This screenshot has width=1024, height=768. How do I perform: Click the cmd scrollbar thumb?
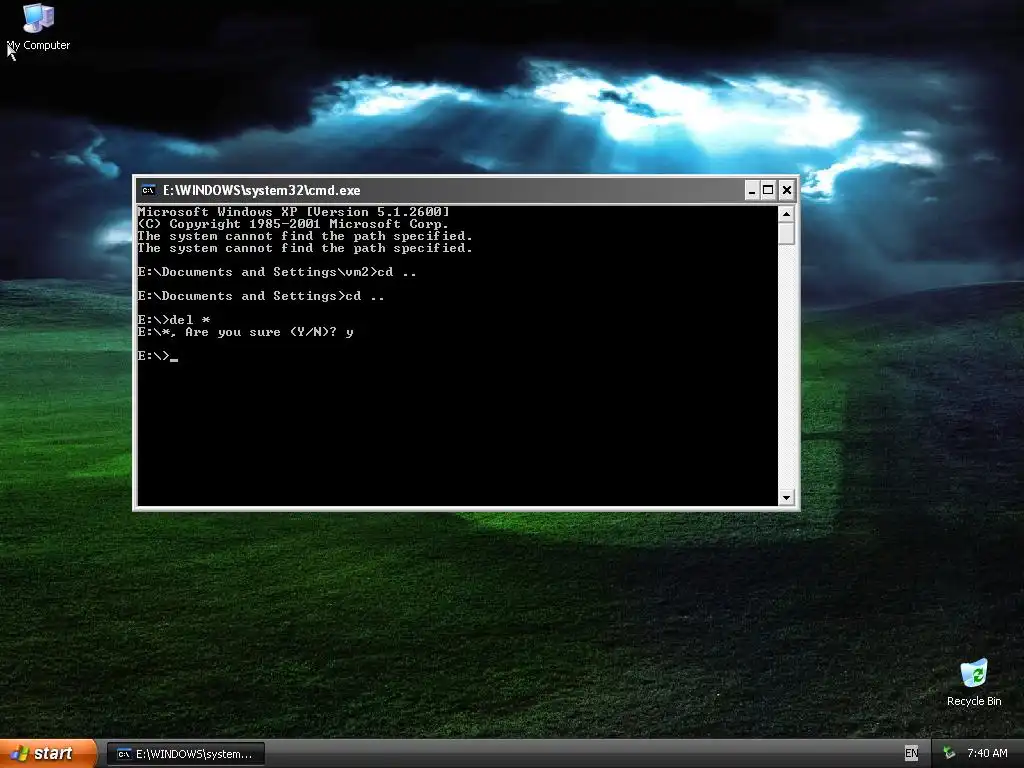[786, 233]
